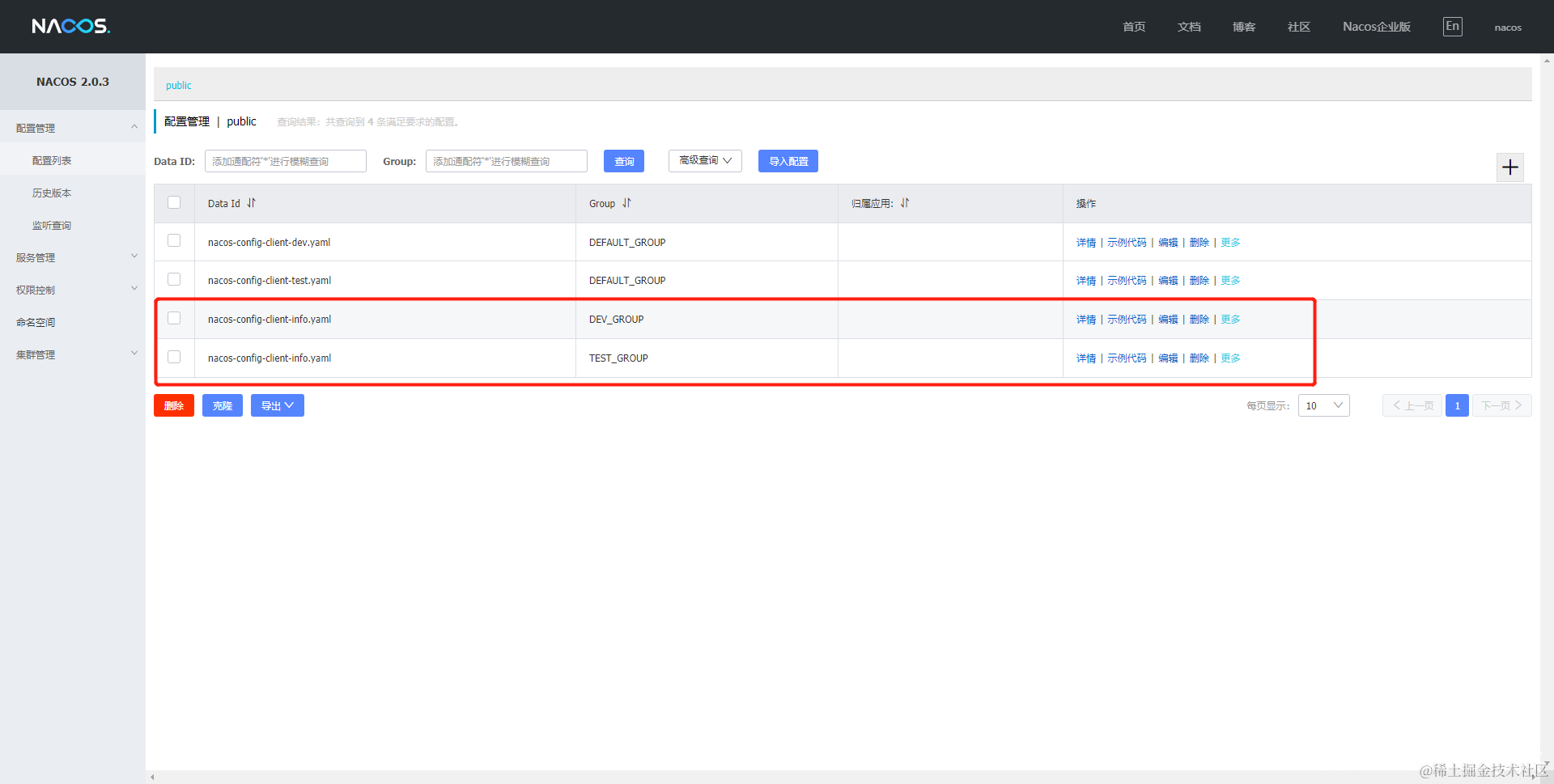Screen dimensions: 1554x784
Task: Check the nacos-config-client-dev.yaml row
Action: (174, 240)
